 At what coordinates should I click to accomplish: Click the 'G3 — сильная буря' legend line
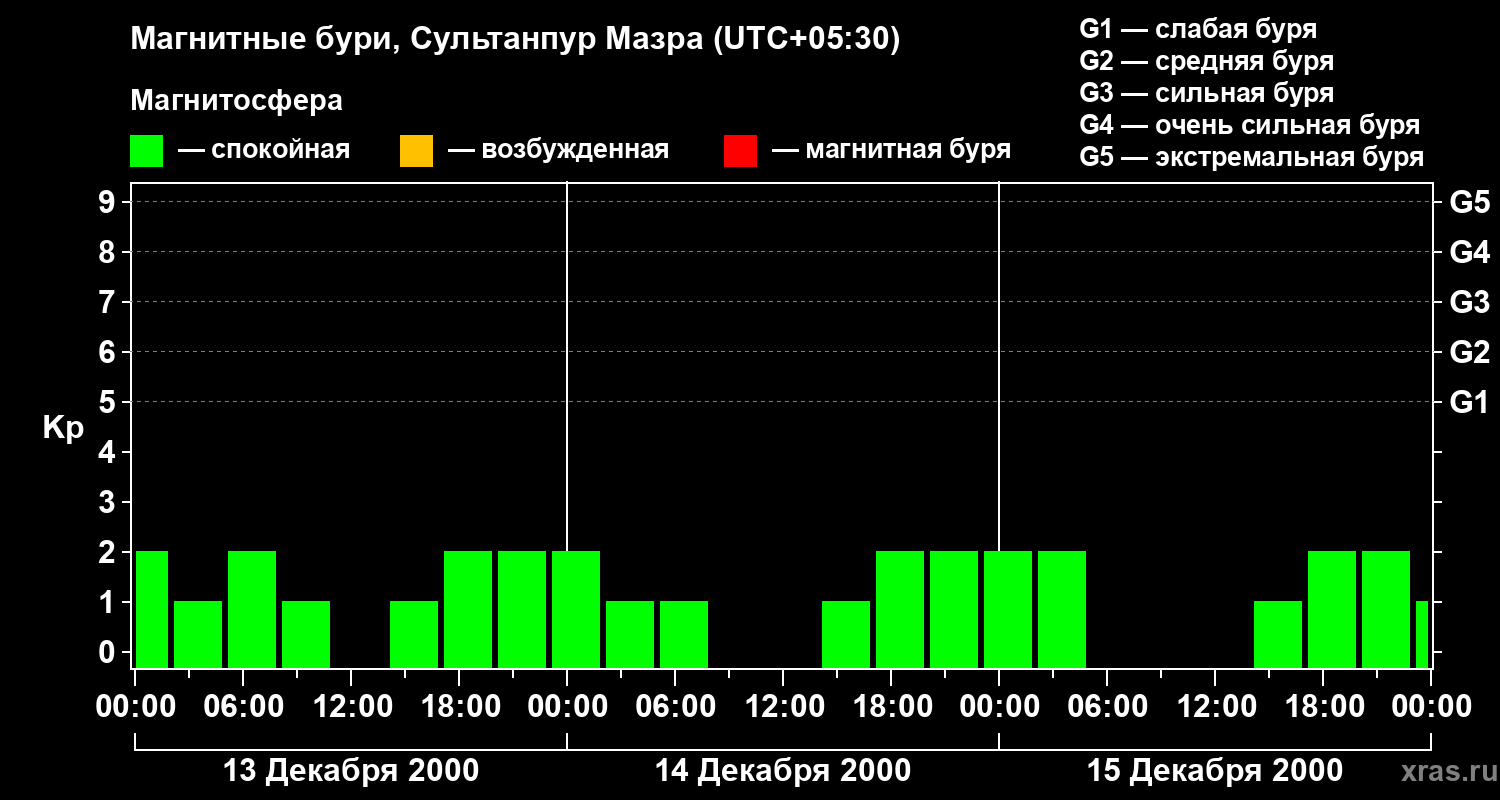pyautogui.click(x=1207, y=93)
